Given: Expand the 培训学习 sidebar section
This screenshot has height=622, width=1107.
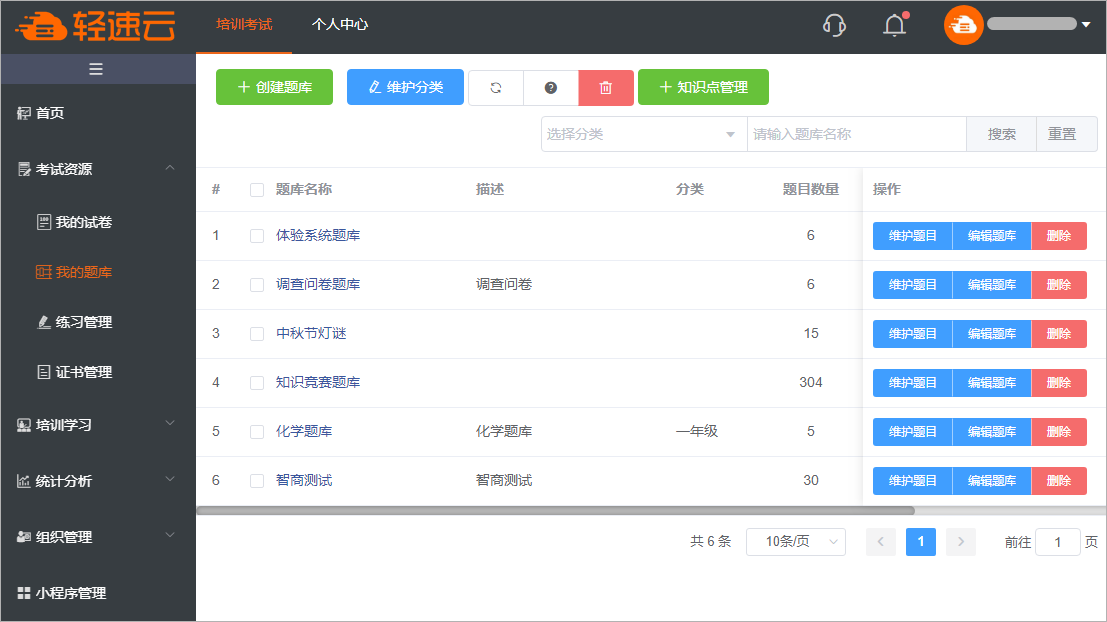Looking at the screenshot, I should [x=98, y=425].
